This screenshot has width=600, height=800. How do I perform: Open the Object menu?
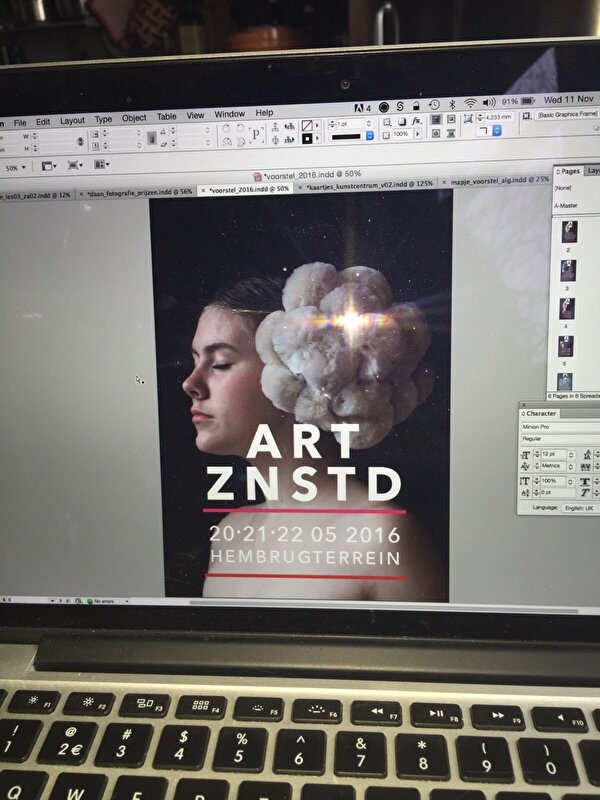point(134,118)
